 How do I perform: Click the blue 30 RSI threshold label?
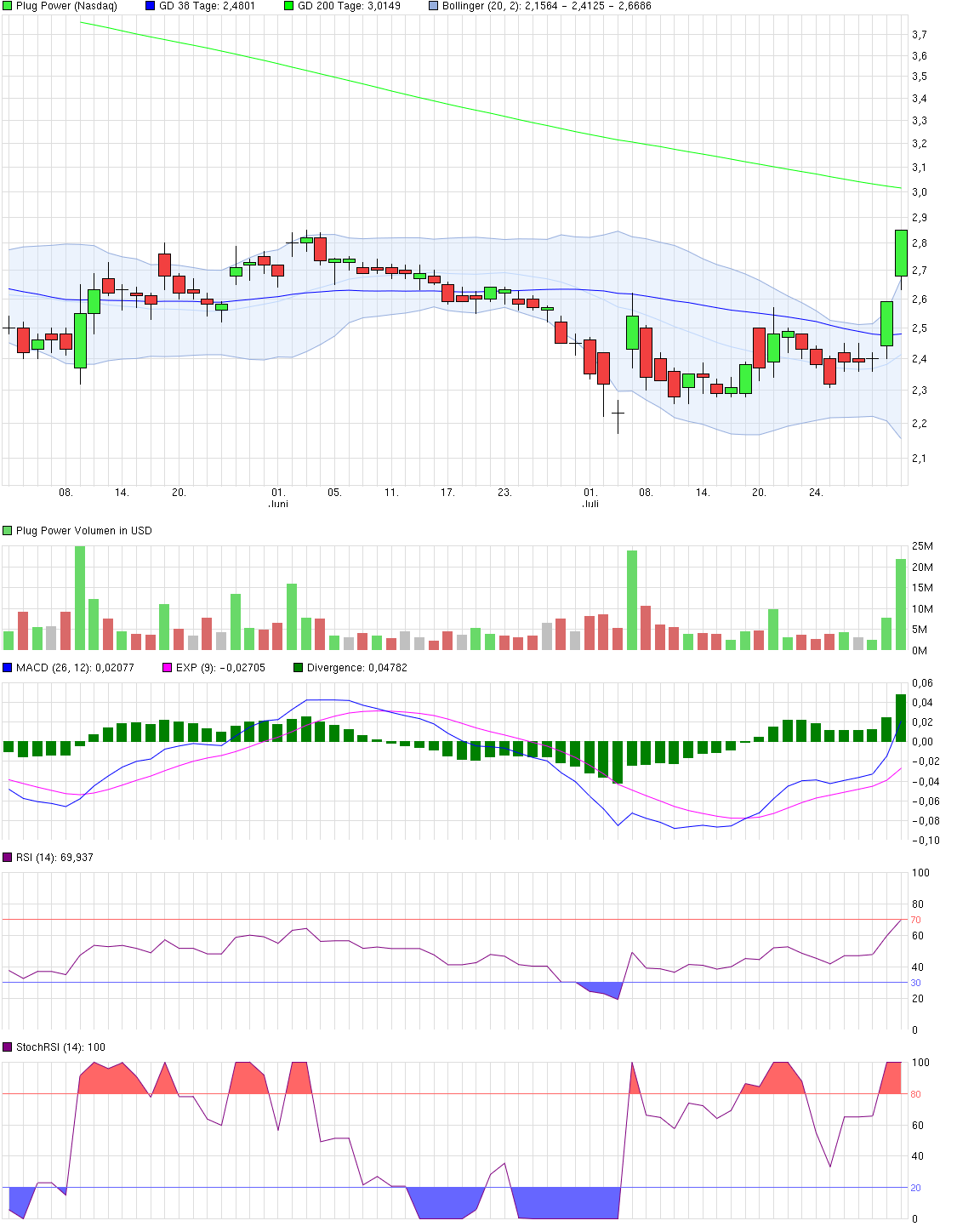(915, 983)
